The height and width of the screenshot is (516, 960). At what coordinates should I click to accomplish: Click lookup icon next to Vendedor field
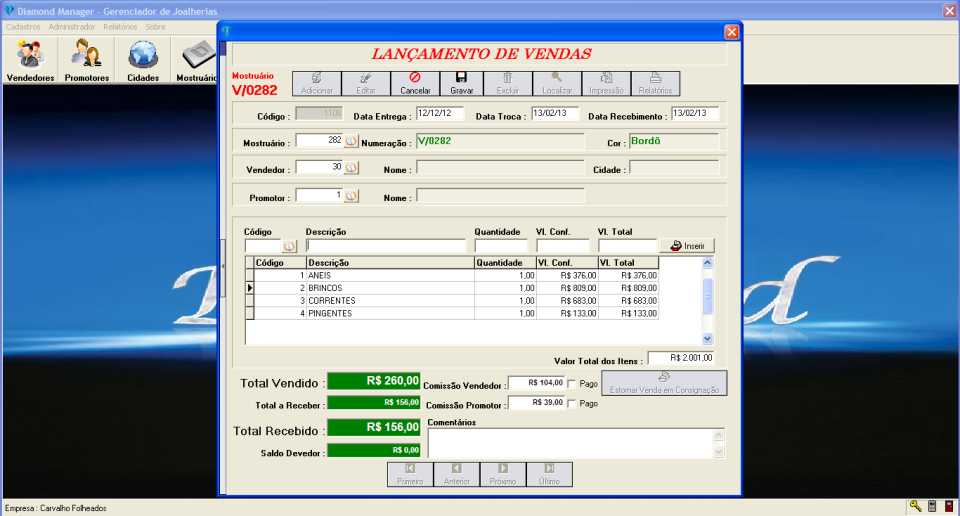coord(351,168)
